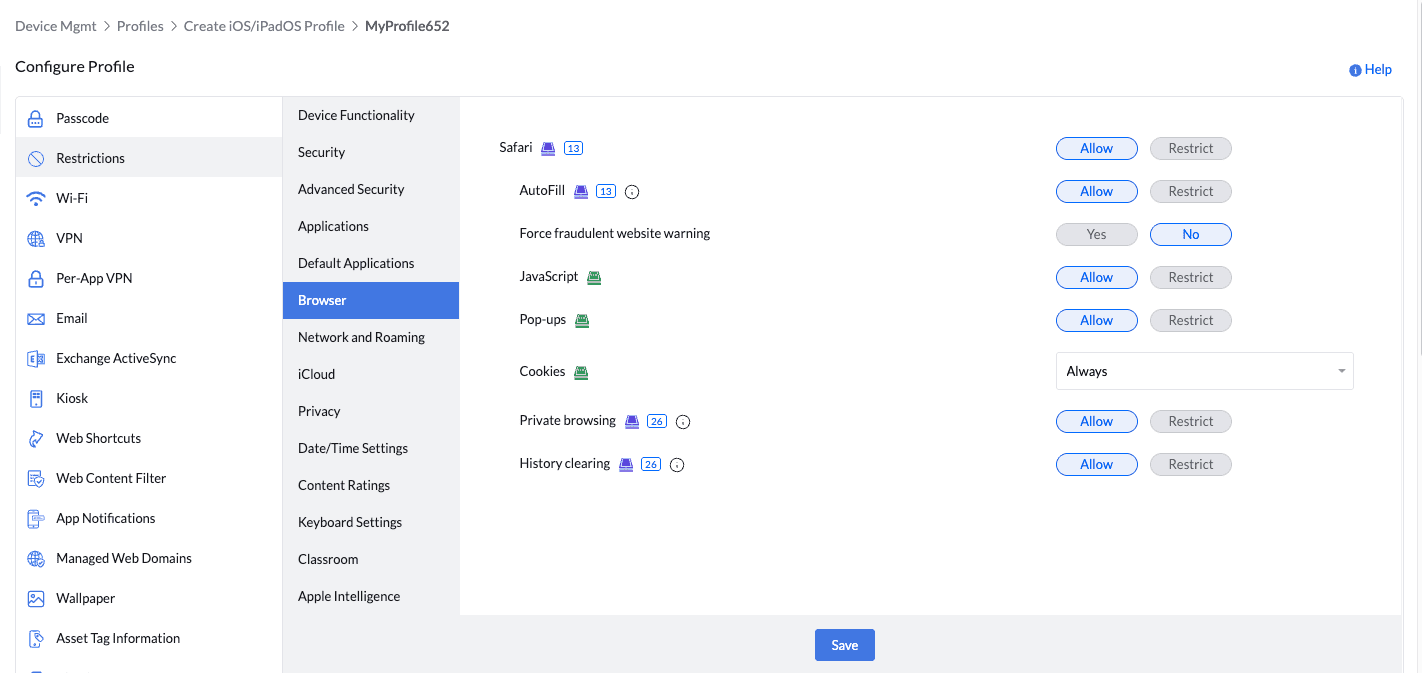Click the Kiosk device icon
Viewport: 1422px width, 673px height.
pos(36,398)
